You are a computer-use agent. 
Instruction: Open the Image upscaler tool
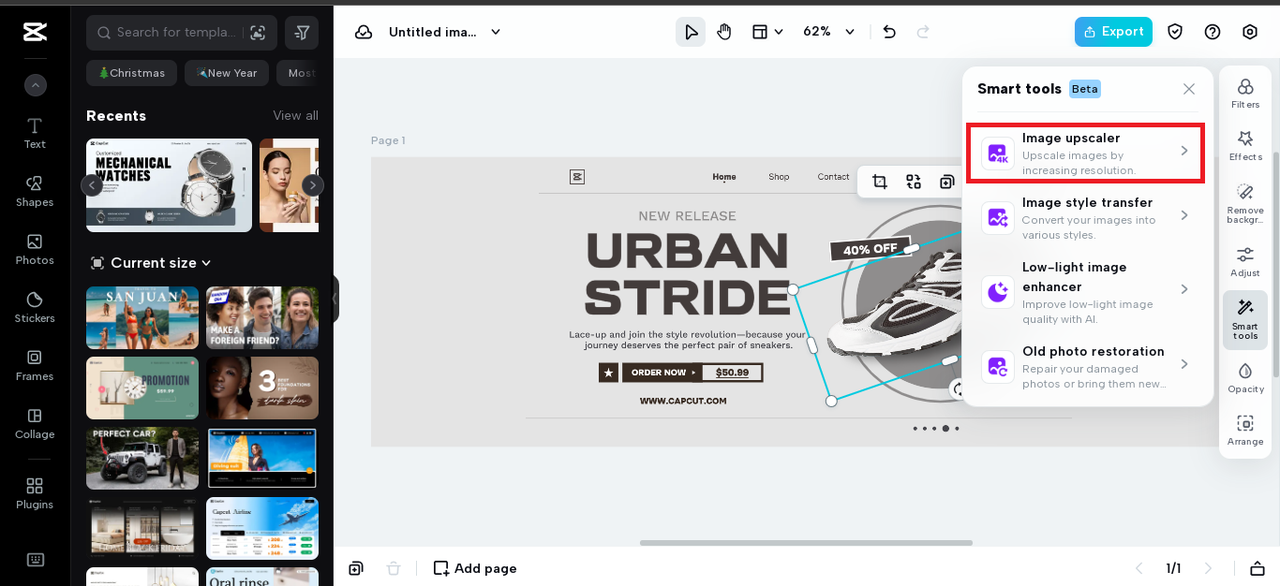pos(1086,153)
